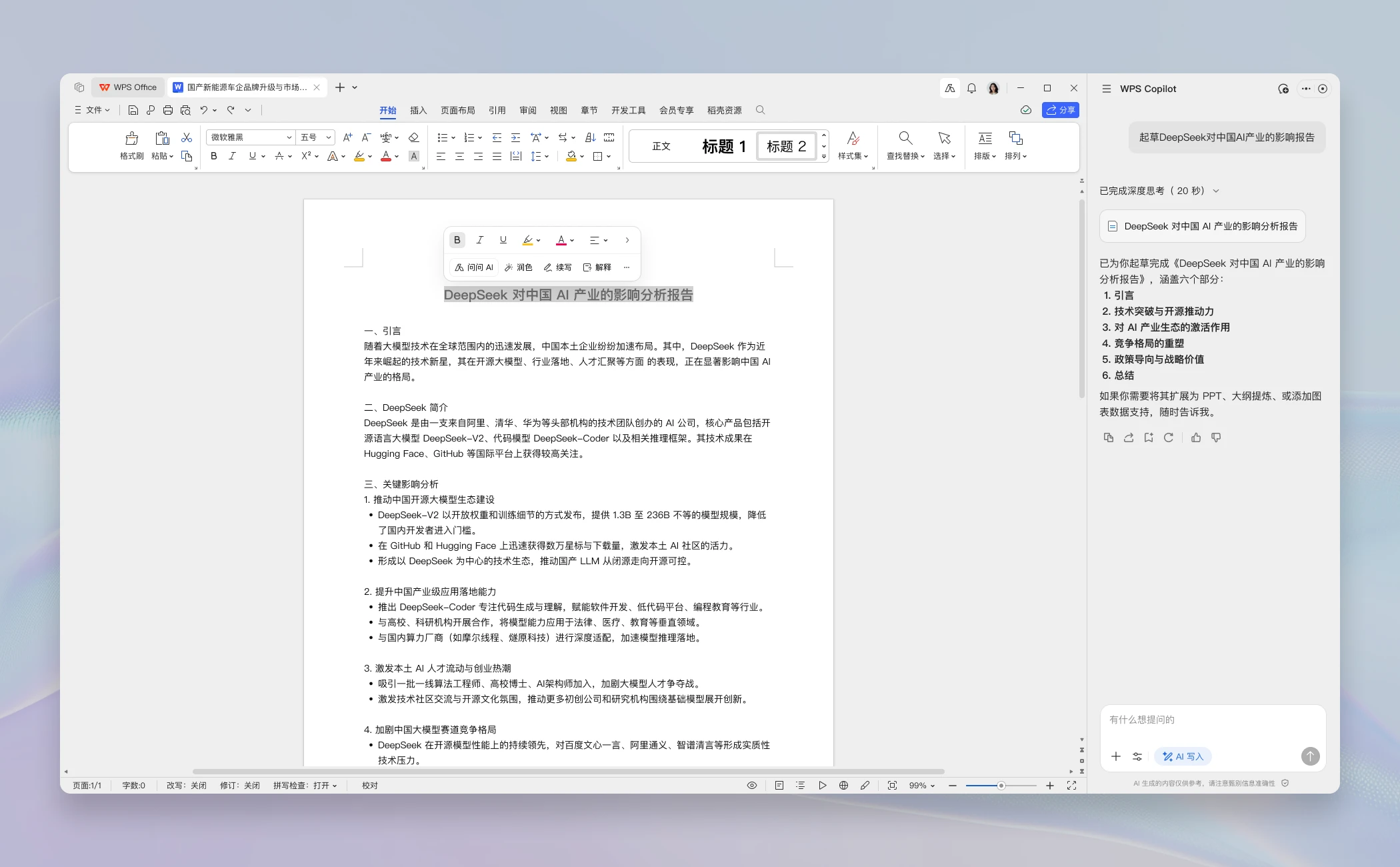This screenshot has height=867, width=1400.
Task: Click the Decrease Indent icon
Action: (497, 137)
